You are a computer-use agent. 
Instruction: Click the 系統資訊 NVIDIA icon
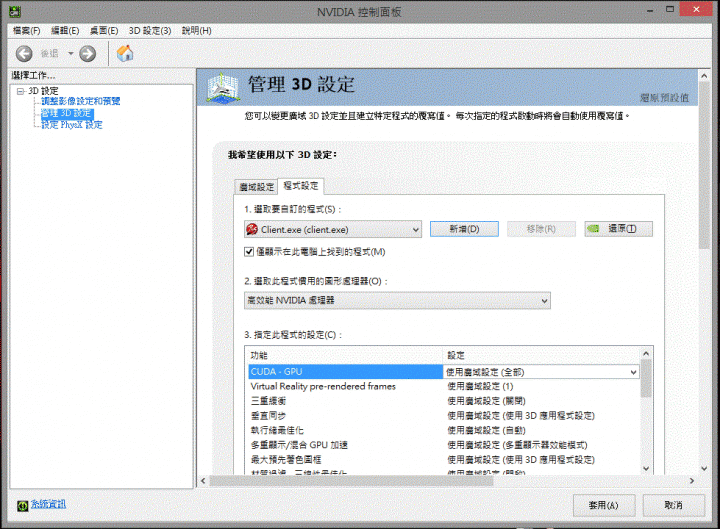tap(22, 506)
